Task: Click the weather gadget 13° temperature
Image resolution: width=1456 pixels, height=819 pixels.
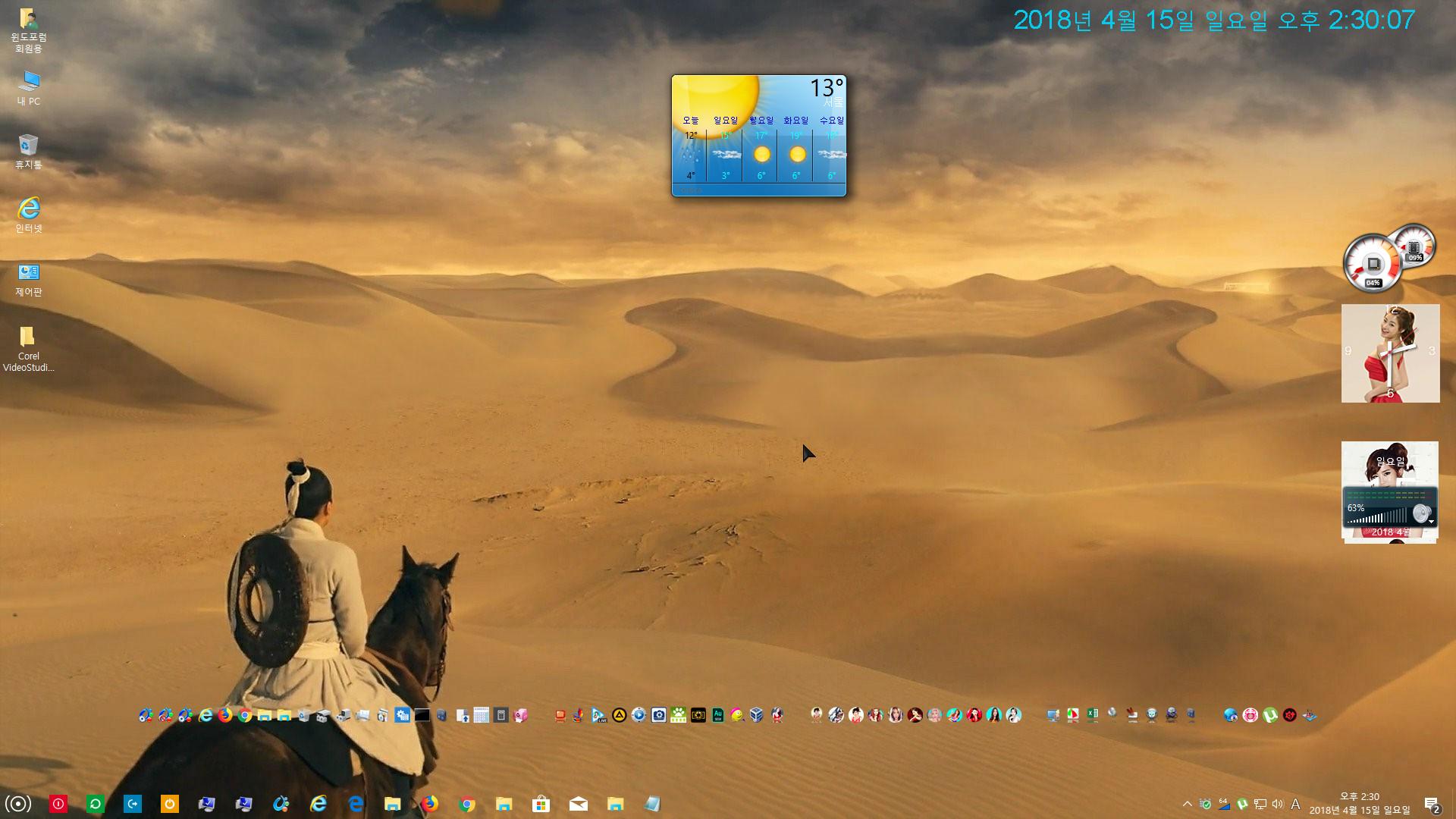Action: coord(826,88)
